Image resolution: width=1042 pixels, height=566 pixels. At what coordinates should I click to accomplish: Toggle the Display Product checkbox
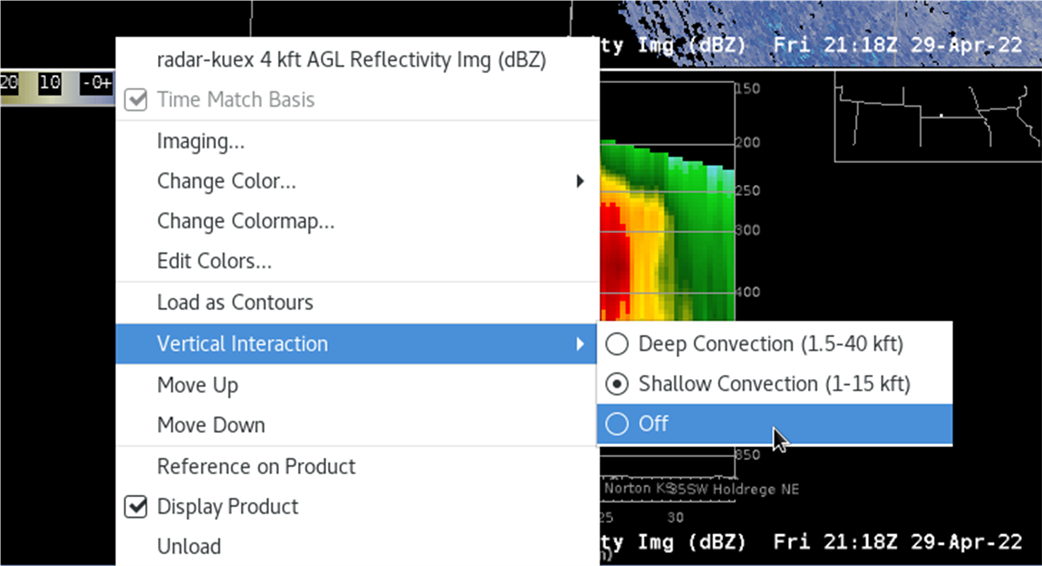[x=136, y=507]
